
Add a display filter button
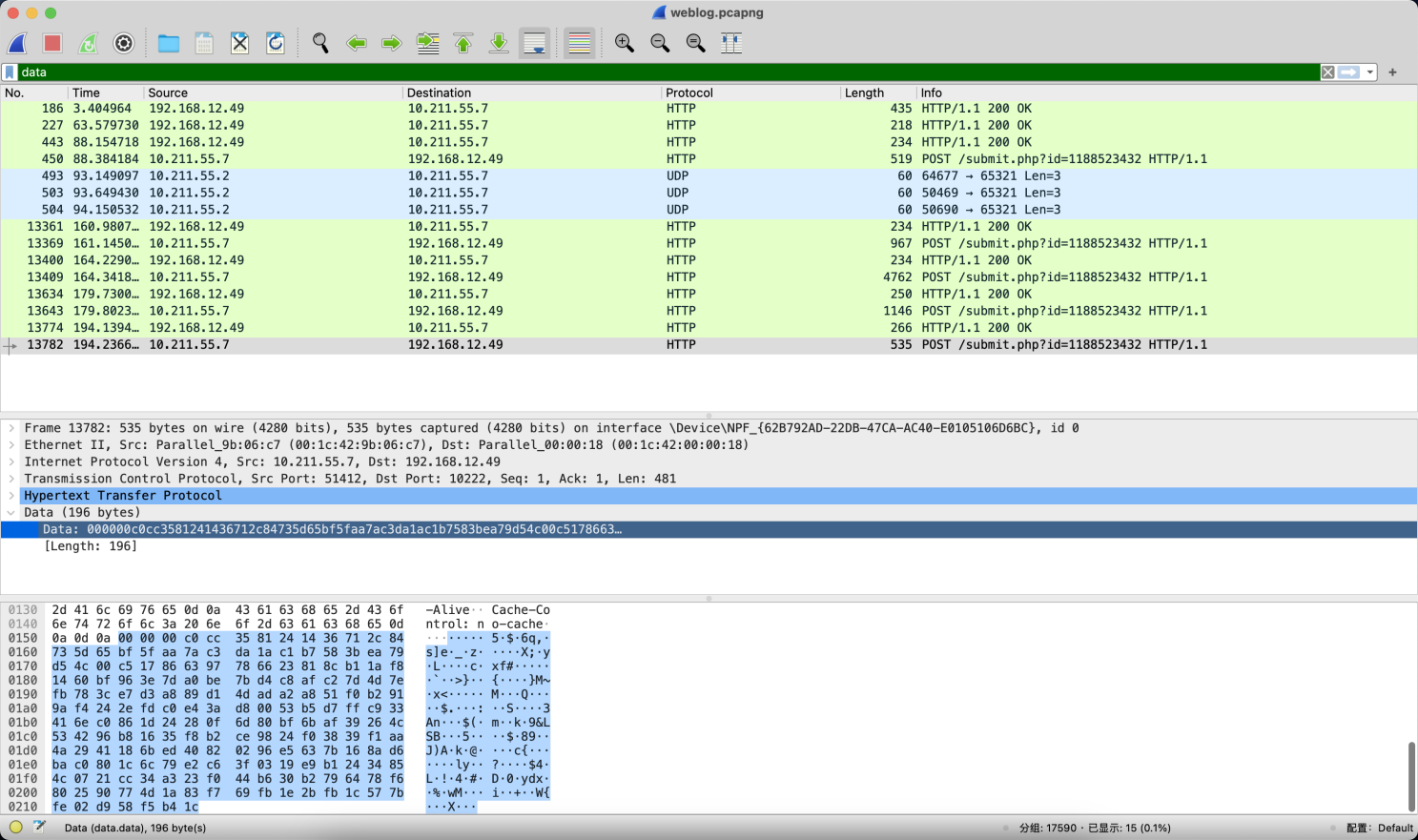coord(1392,72)
